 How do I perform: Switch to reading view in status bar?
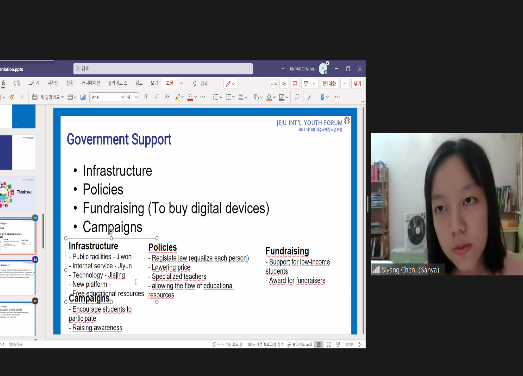[x=338, y=344]
